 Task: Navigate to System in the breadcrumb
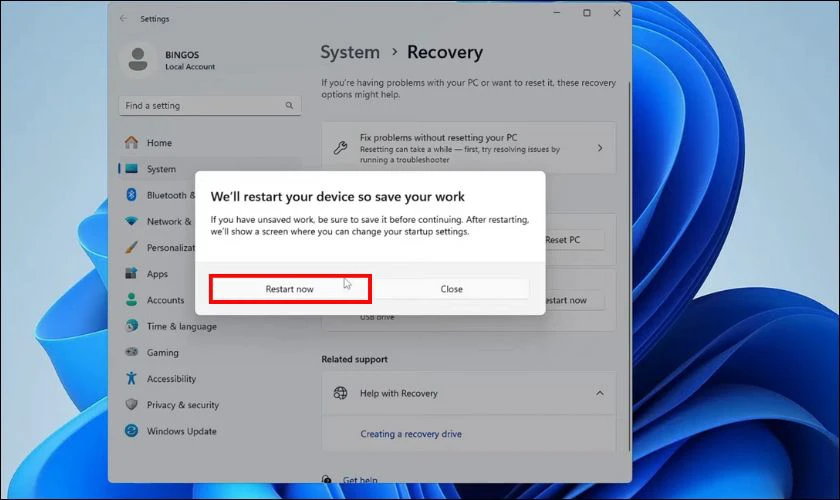(350, 52)
